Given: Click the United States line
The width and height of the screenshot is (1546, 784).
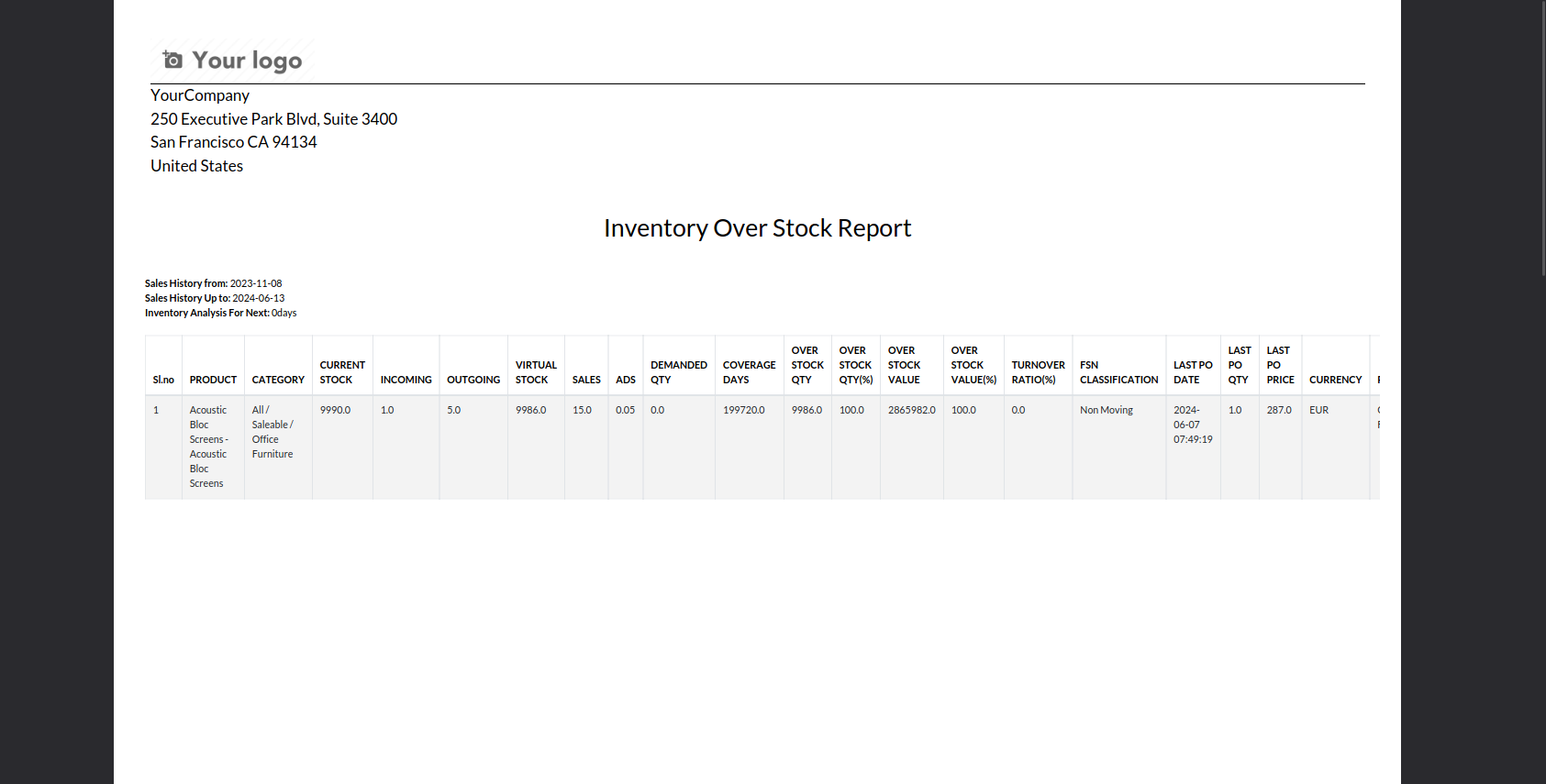Looking at the screenshot, I should [x=196, y=166].
